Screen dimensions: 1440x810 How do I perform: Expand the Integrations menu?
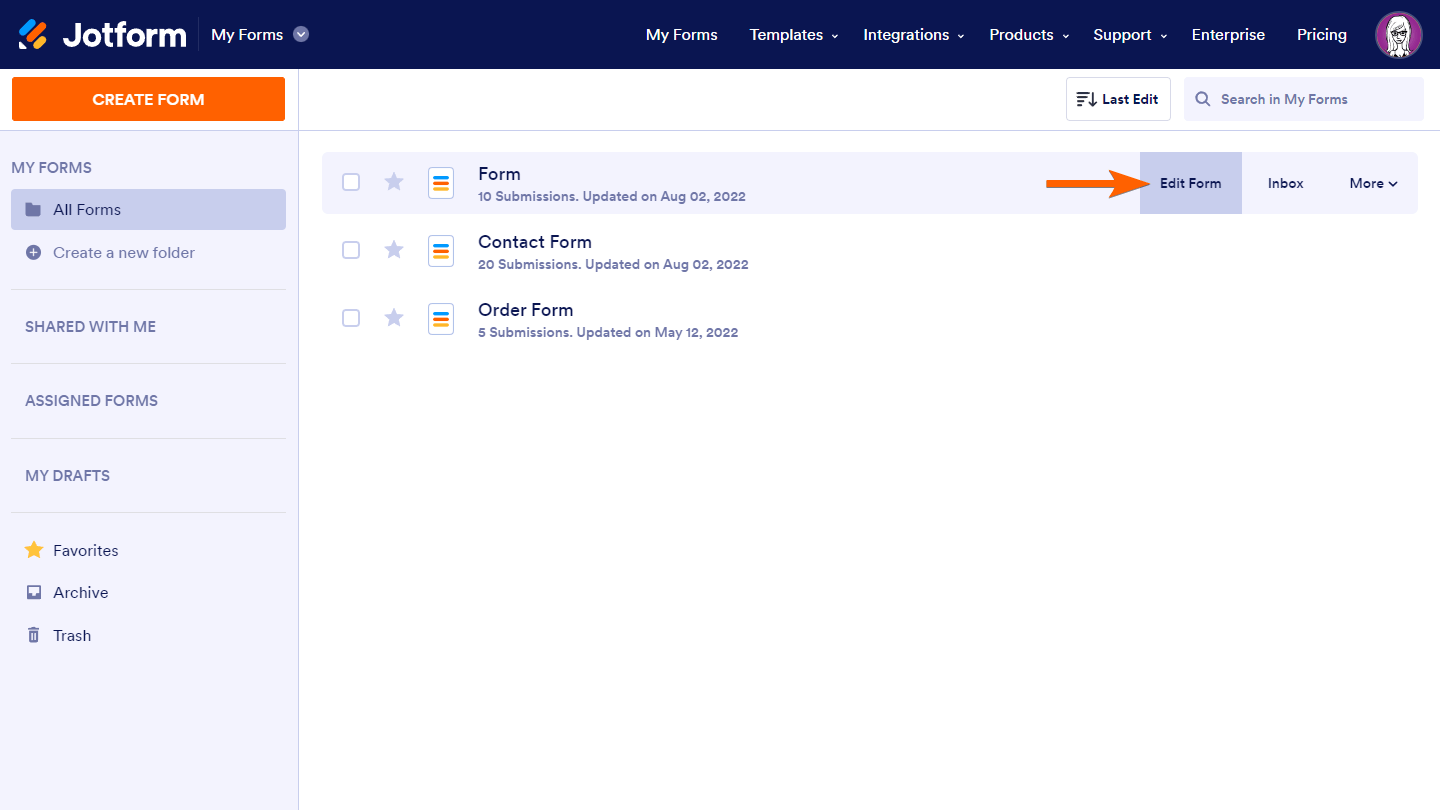point(914,35)
